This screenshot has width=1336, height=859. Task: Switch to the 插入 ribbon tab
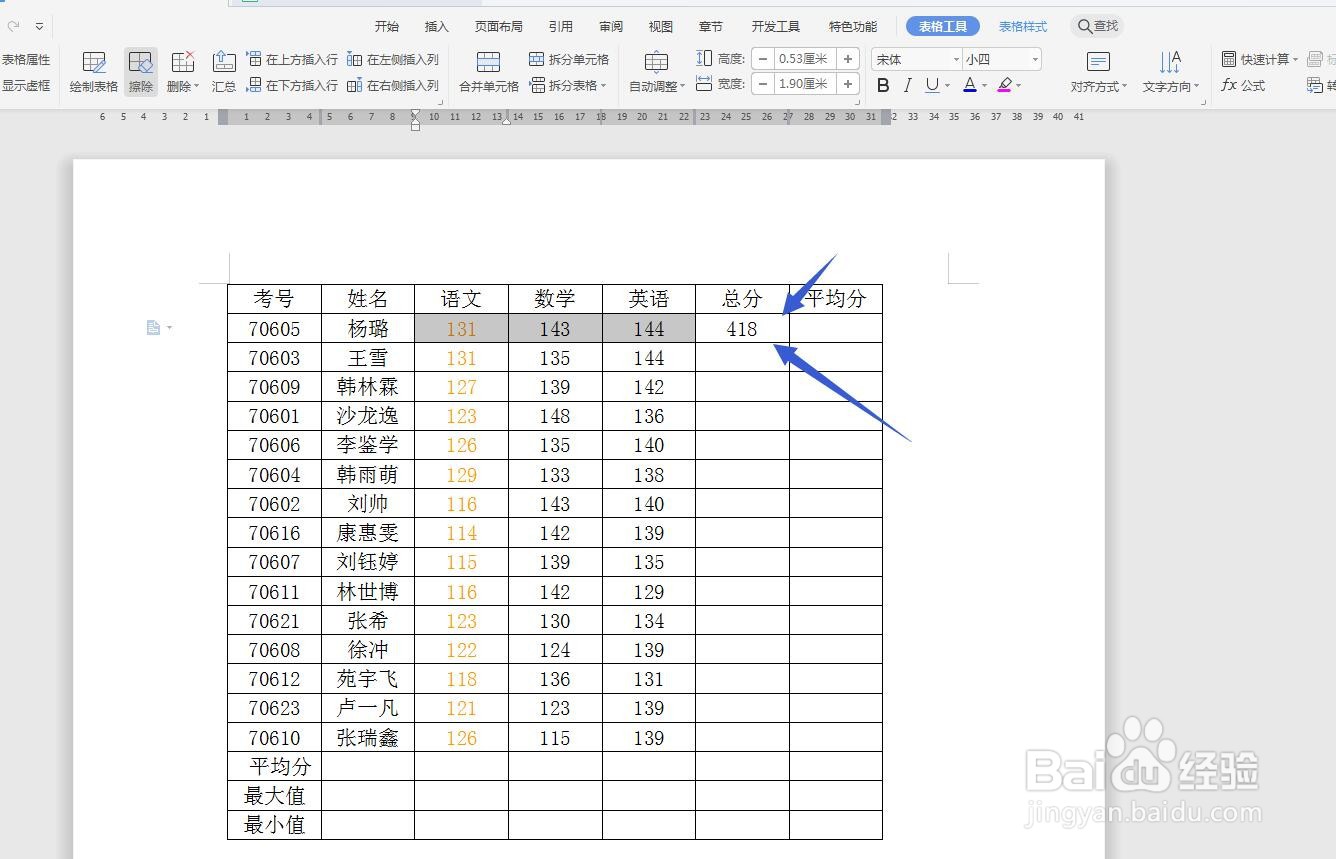[x=436, y=26]
